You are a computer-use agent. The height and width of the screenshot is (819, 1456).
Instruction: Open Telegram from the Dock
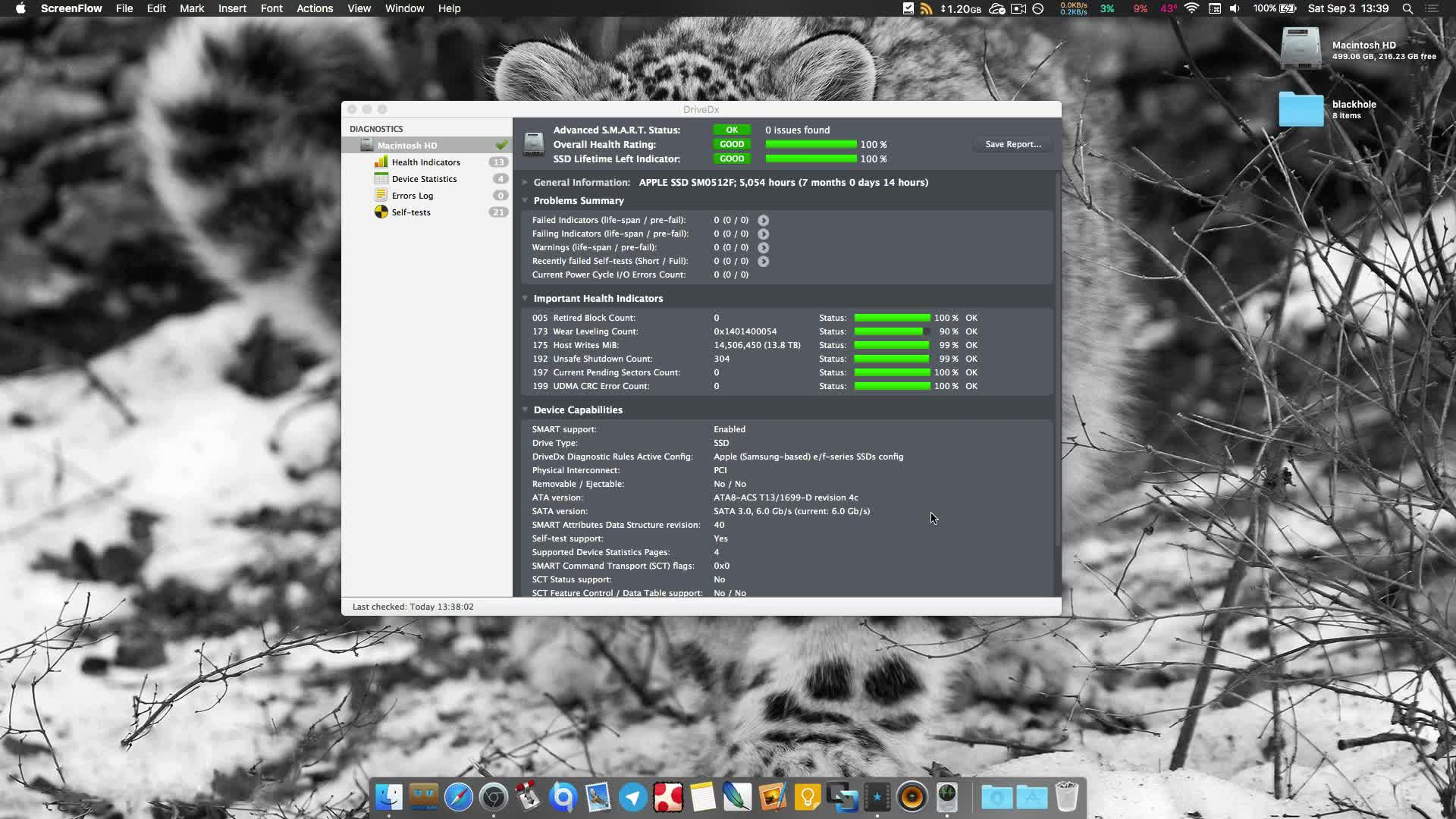click(633, 797)
